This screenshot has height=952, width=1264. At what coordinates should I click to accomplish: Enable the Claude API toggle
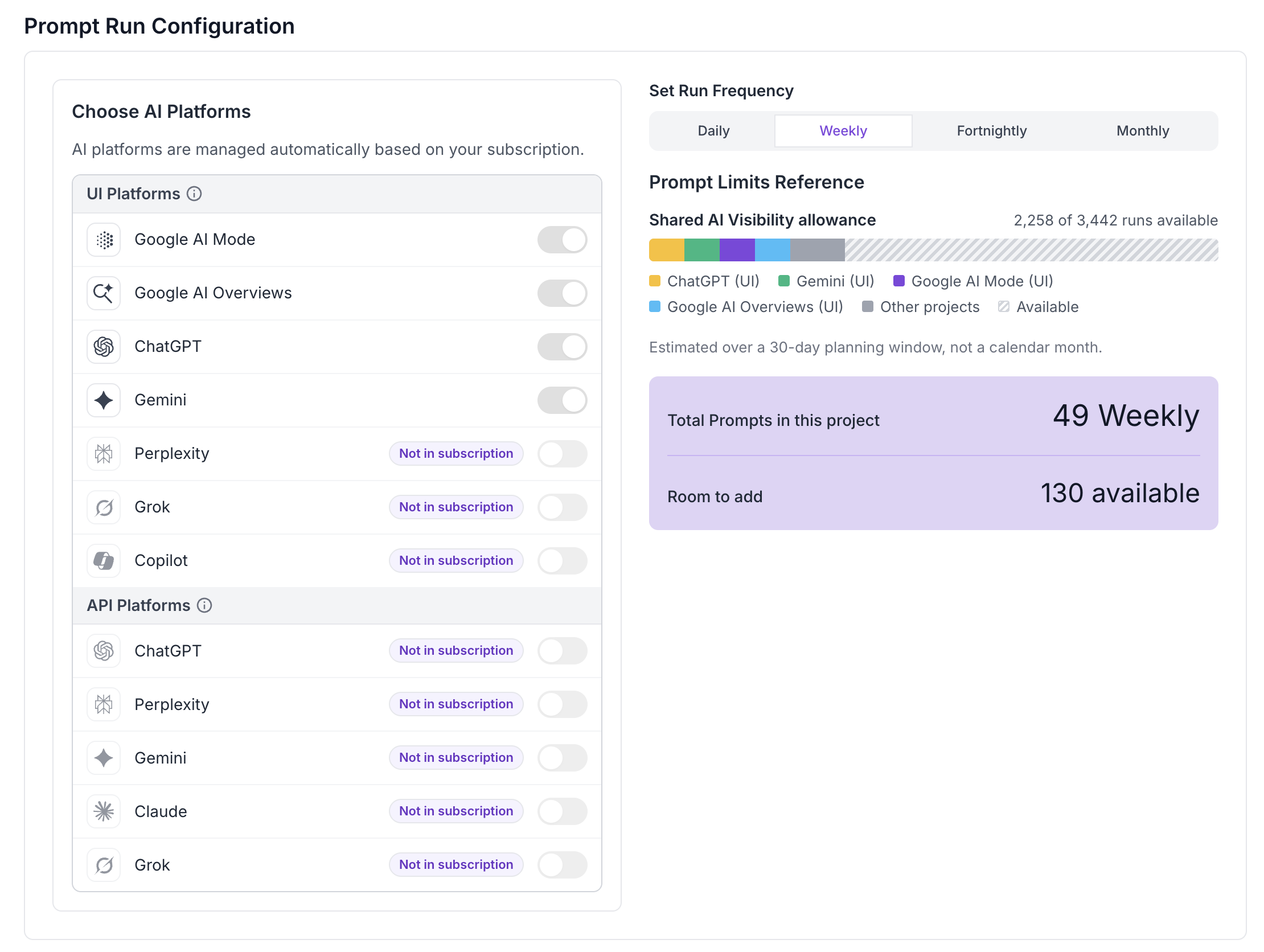563,811
